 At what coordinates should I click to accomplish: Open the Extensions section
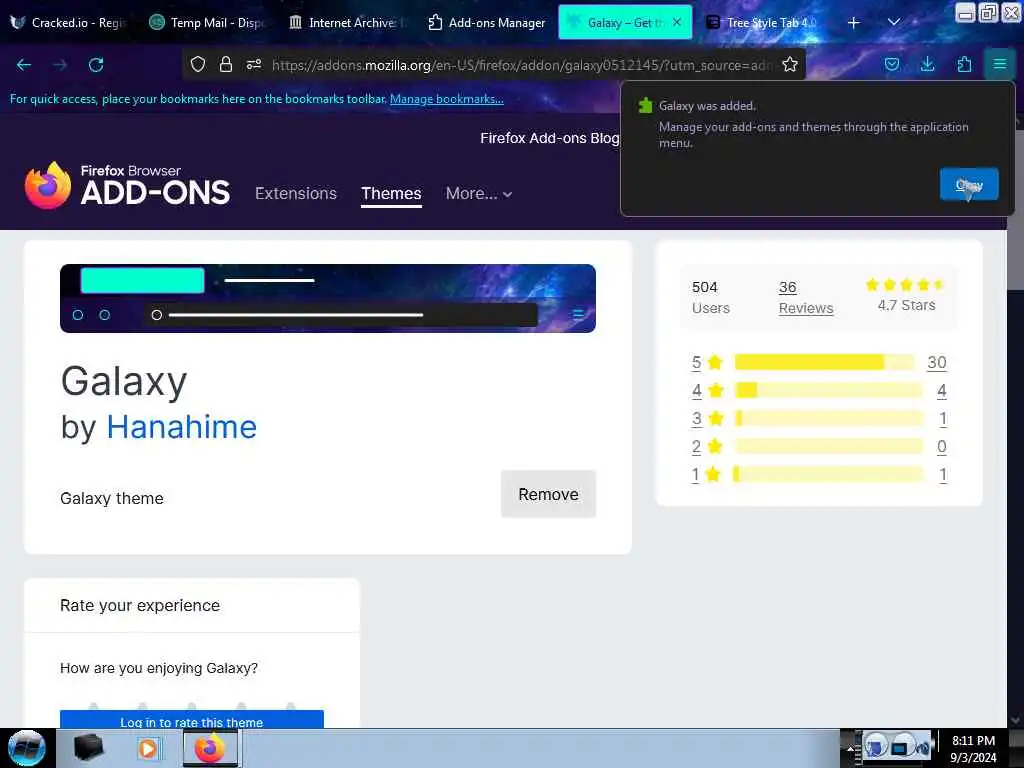pos(296,193)
